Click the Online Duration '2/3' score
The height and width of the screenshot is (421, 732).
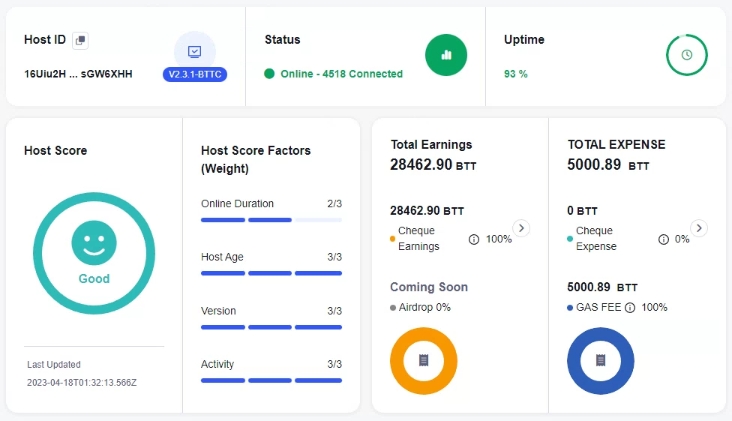[334, 203]
